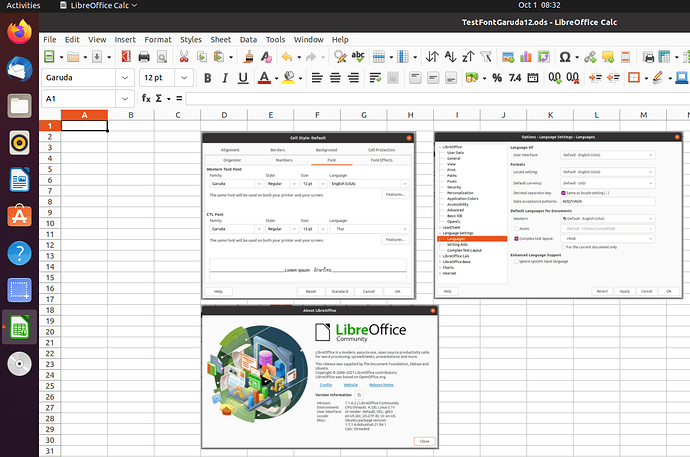Click Clear Direct Formatting icon
This screenshot has width=690, height=457.
pos(266,57)
